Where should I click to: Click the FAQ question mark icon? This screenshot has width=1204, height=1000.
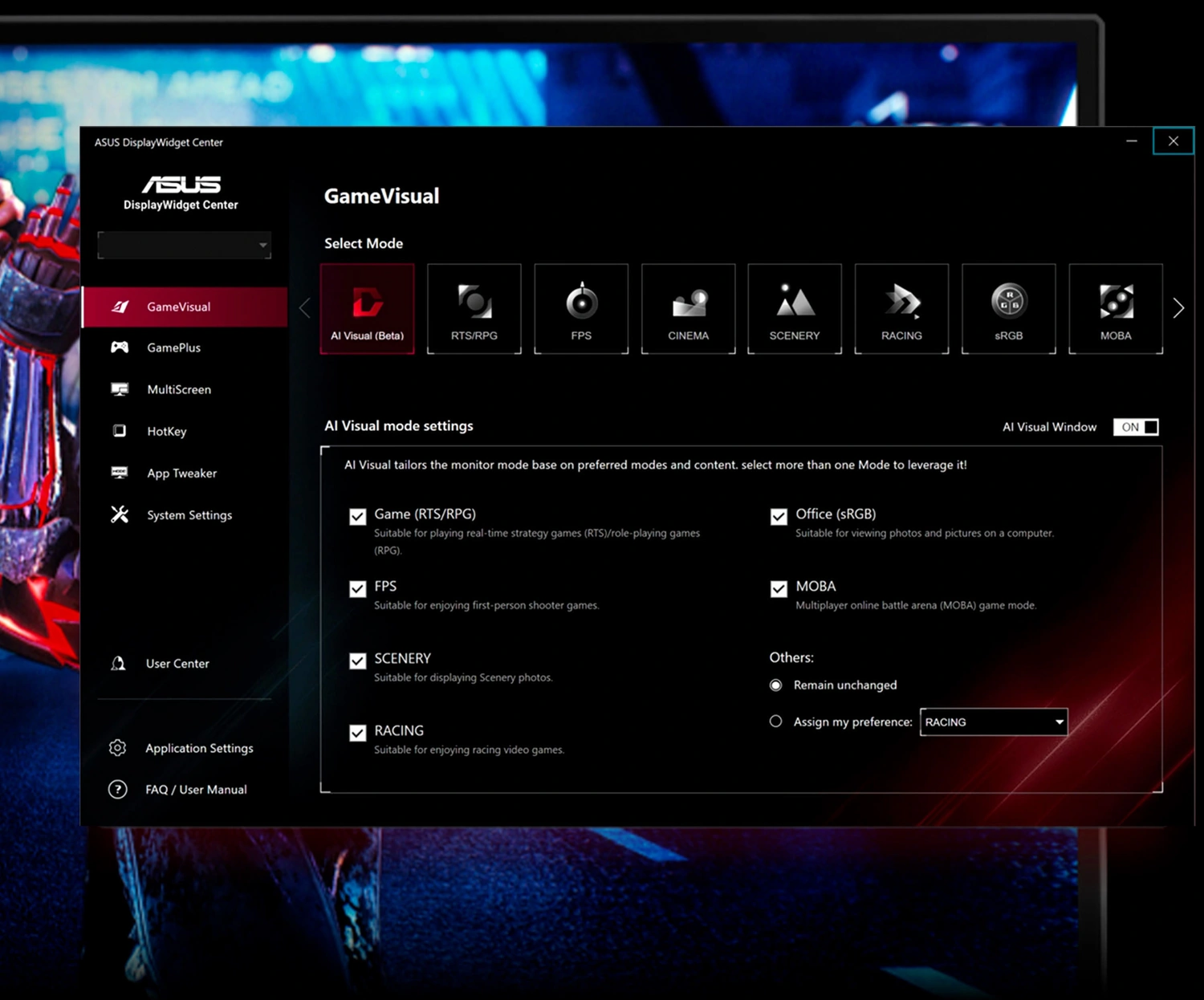[x=117, y=790]
